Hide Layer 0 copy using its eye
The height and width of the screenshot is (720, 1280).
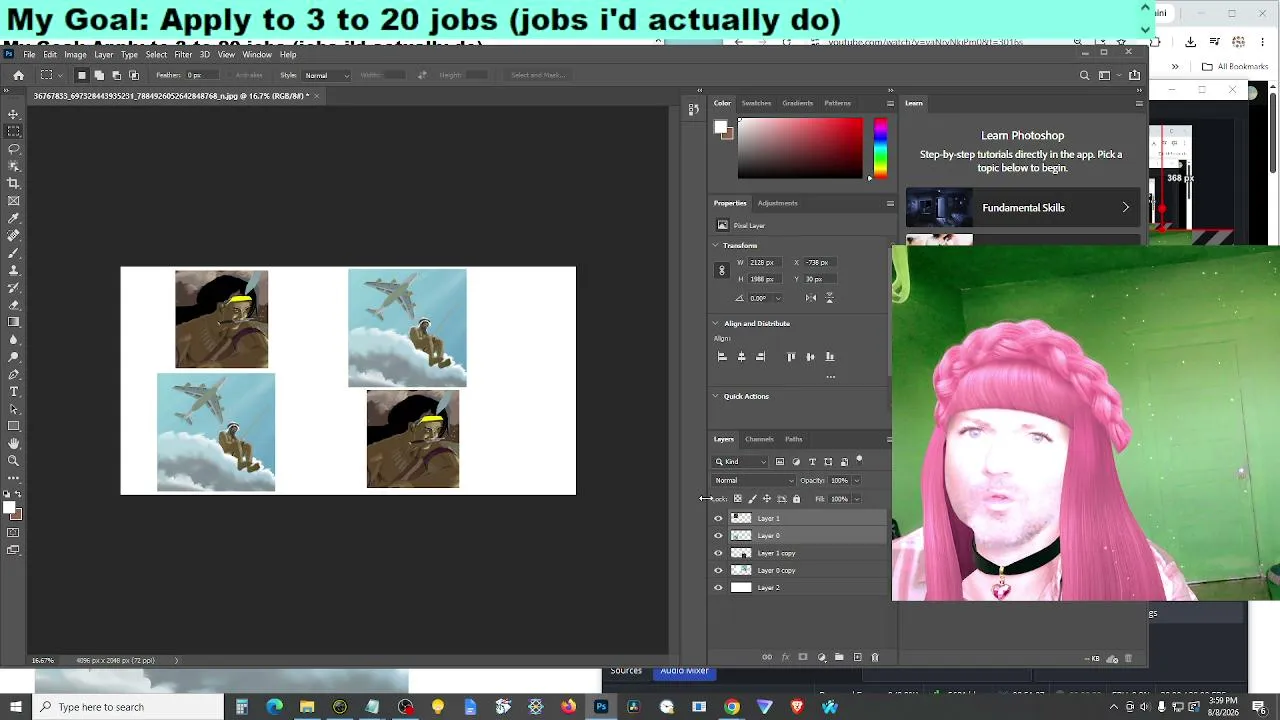click(718, 570)
